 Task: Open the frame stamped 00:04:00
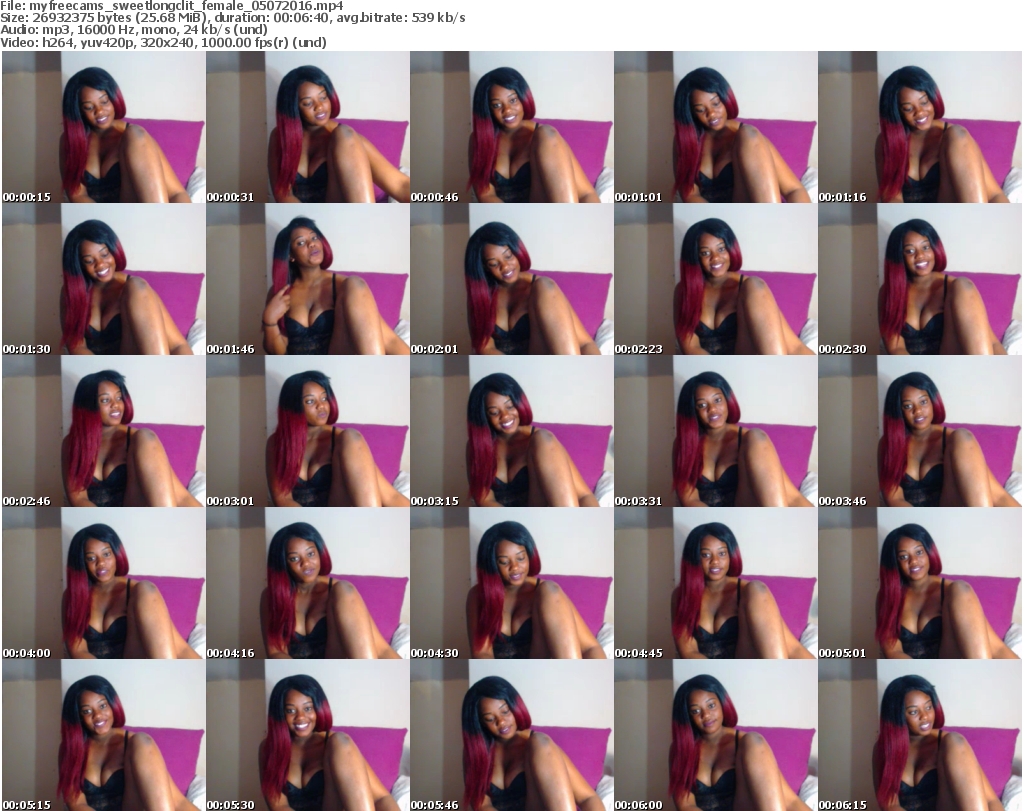[x=103, y=584]
